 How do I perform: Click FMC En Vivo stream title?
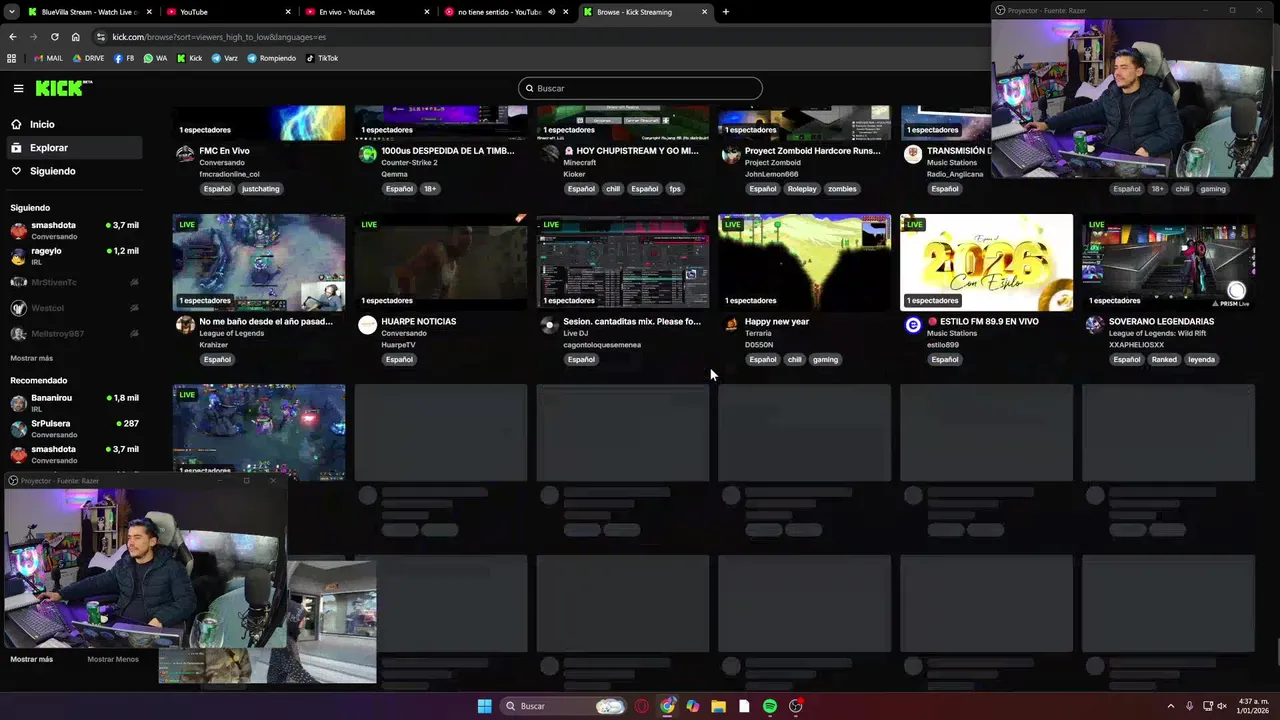click(224, 151)
